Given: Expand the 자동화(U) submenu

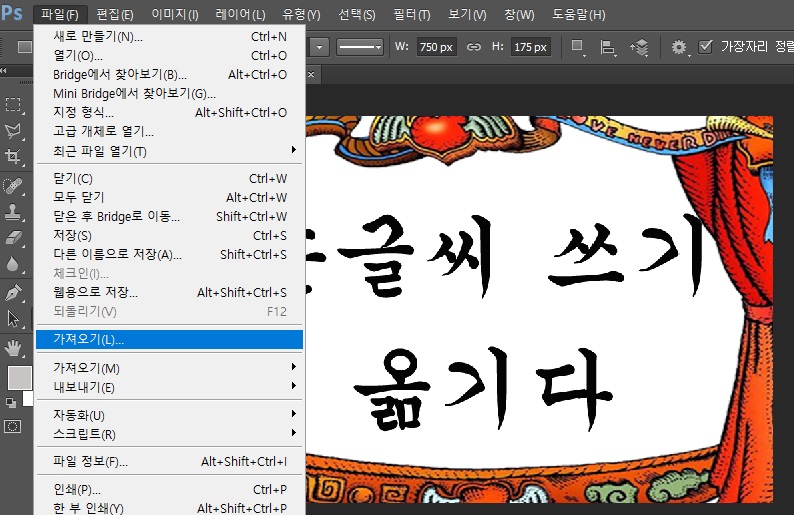Looking at the screenshot, I should [294, 414].
